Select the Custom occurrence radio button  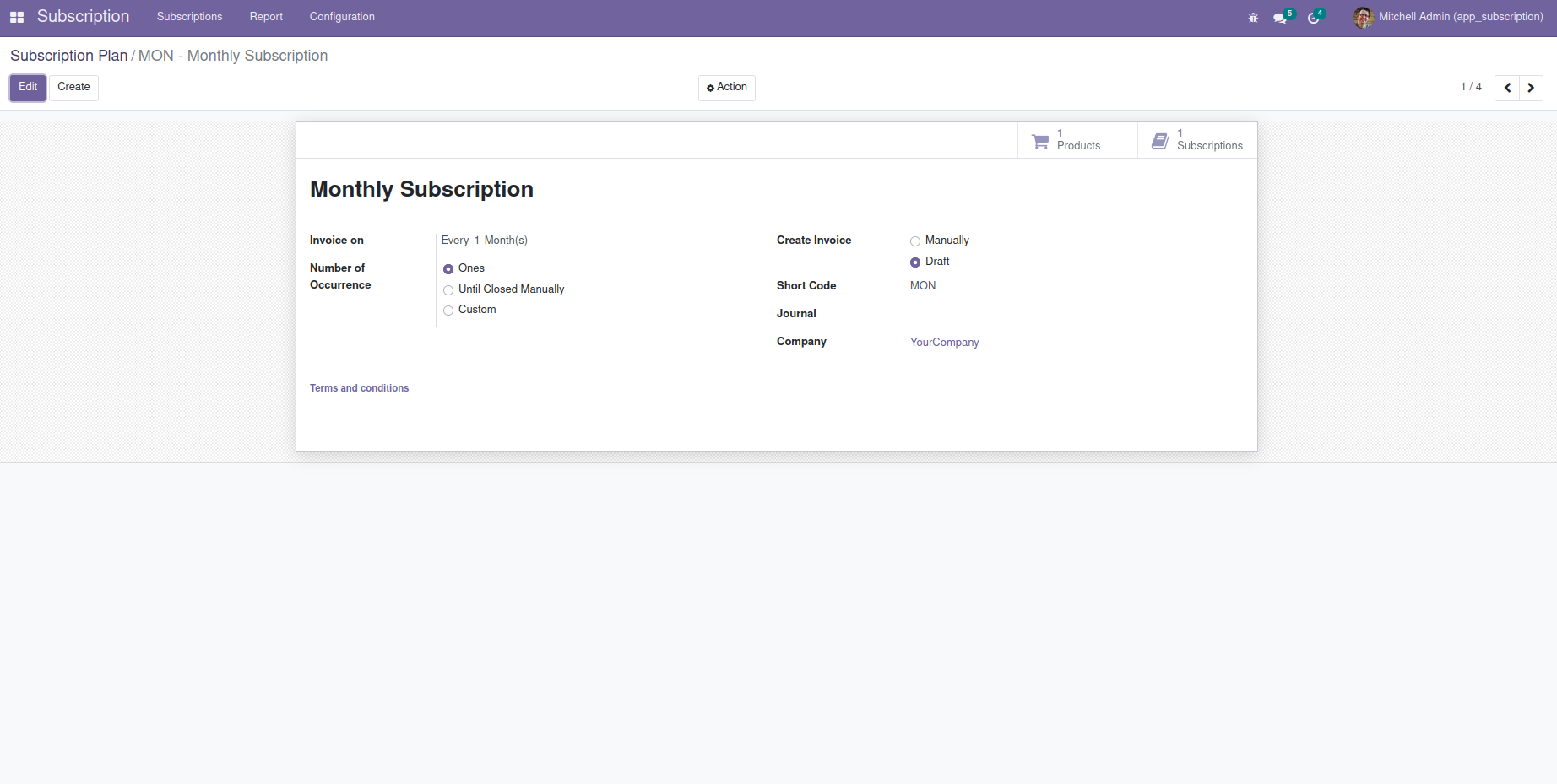click(448, 311)
